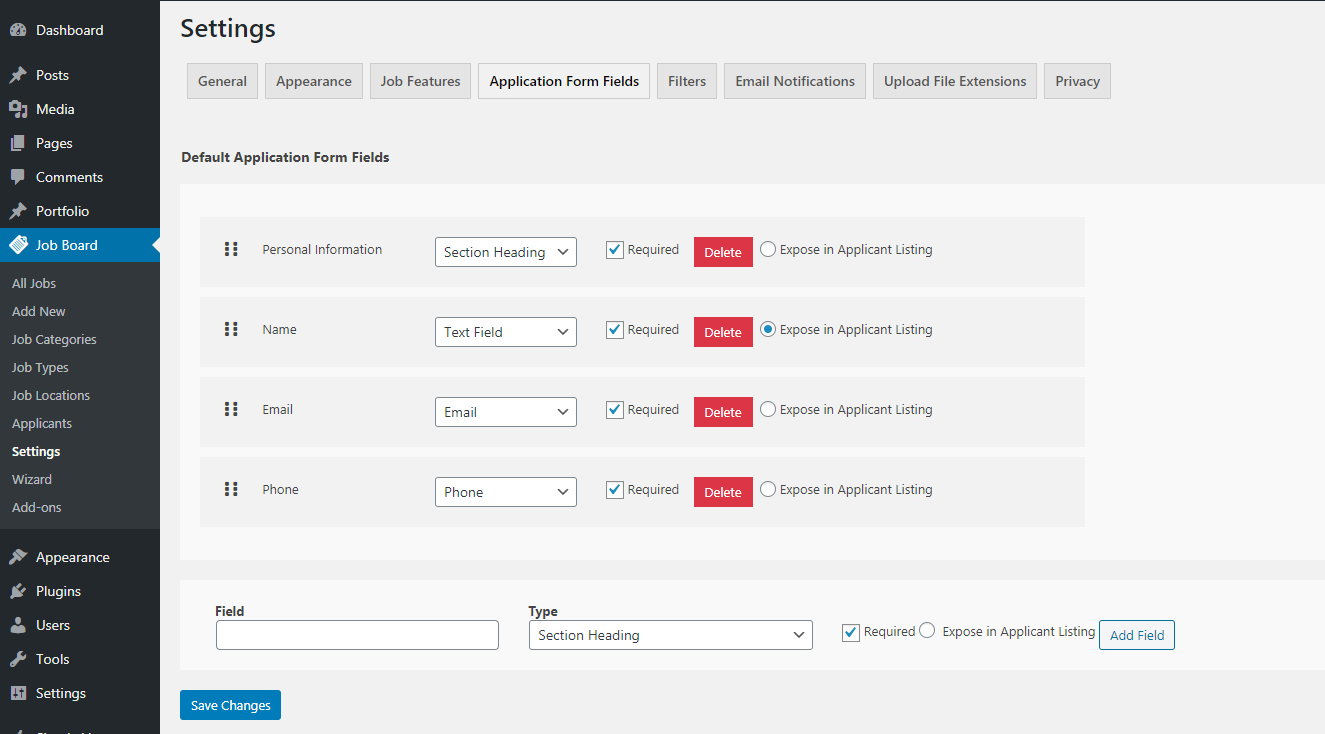This screenshot has width=1325, height=734.
Task: Open Email type dropdown in Email row
Action: (506, 412)
